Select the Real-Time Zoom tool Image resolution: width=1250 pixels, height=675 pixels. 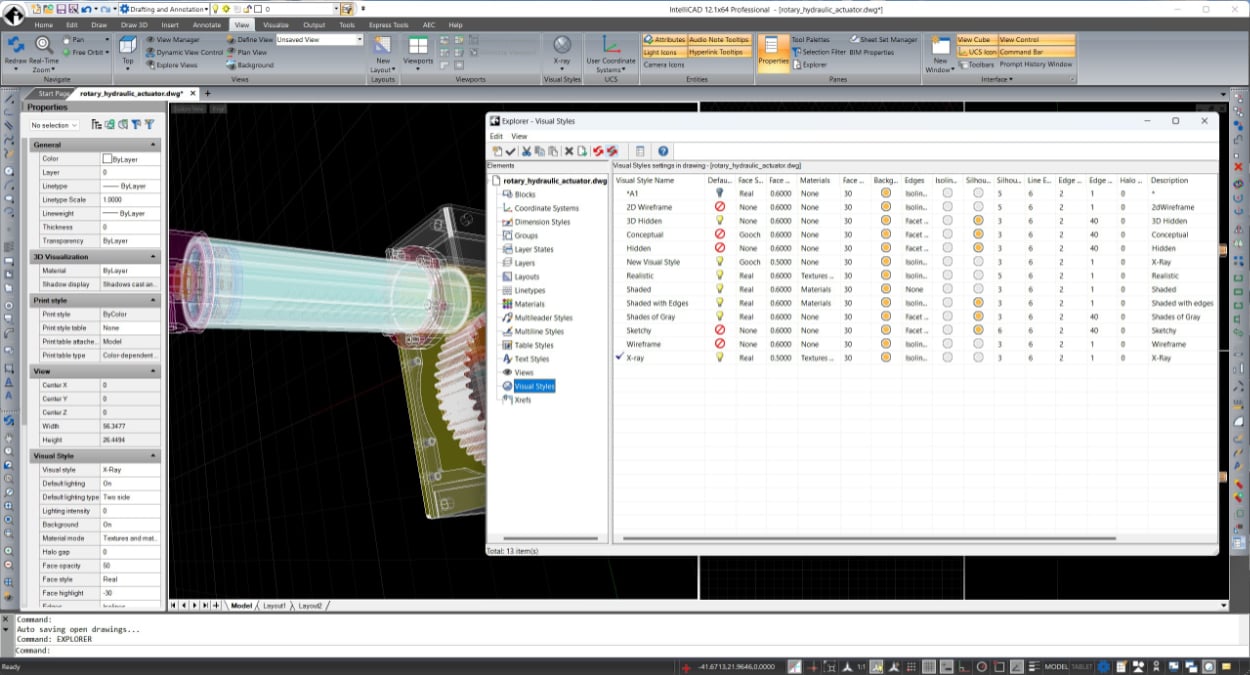[x=44, y=45]
